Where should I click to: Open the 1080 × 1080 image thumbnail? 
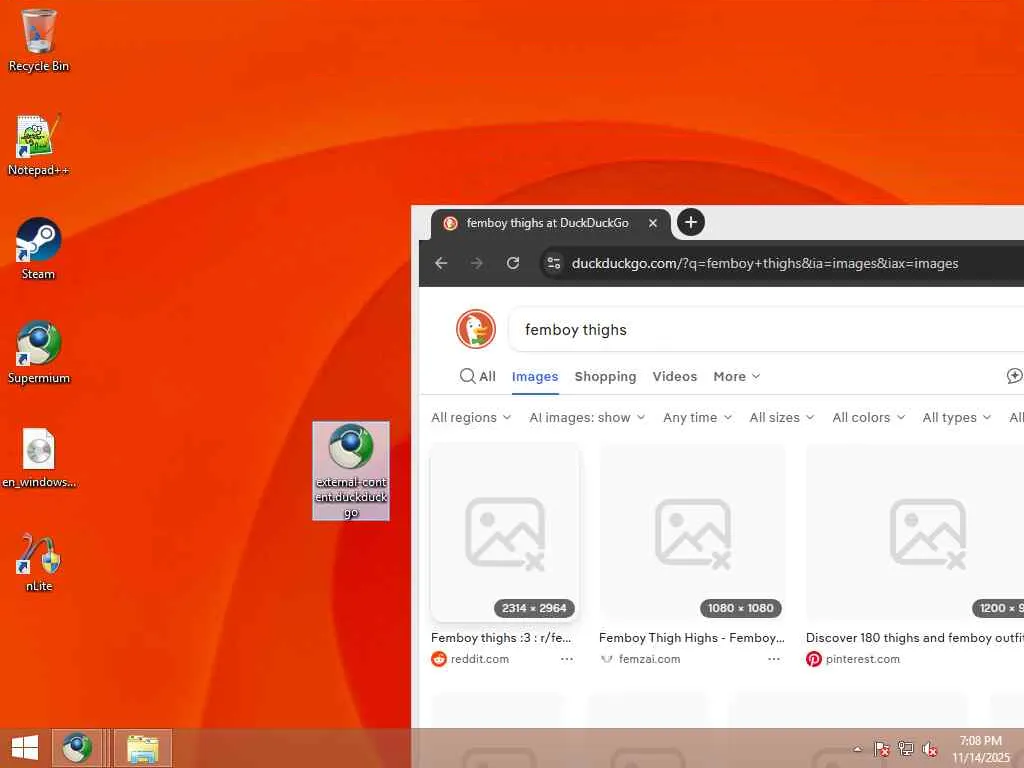coord(692,532)
